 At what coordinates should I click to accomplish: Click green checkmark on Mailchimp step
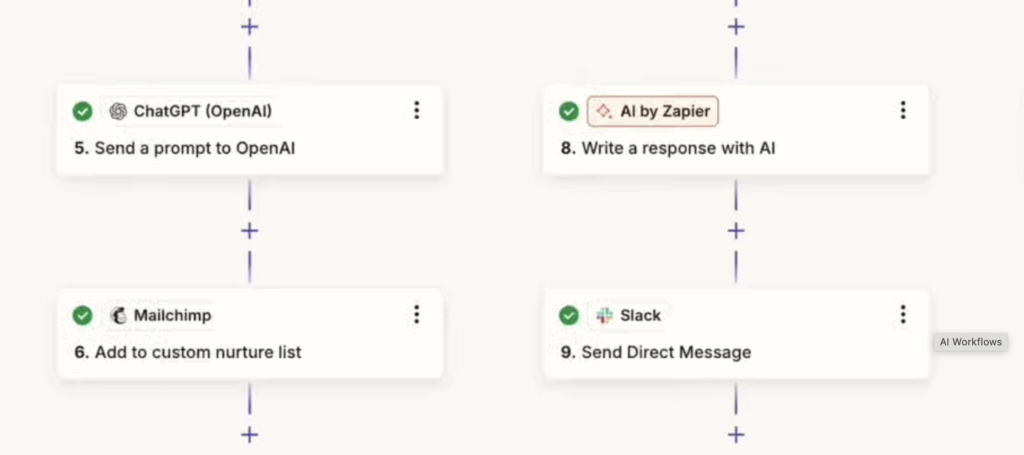[x=83, y=315]
